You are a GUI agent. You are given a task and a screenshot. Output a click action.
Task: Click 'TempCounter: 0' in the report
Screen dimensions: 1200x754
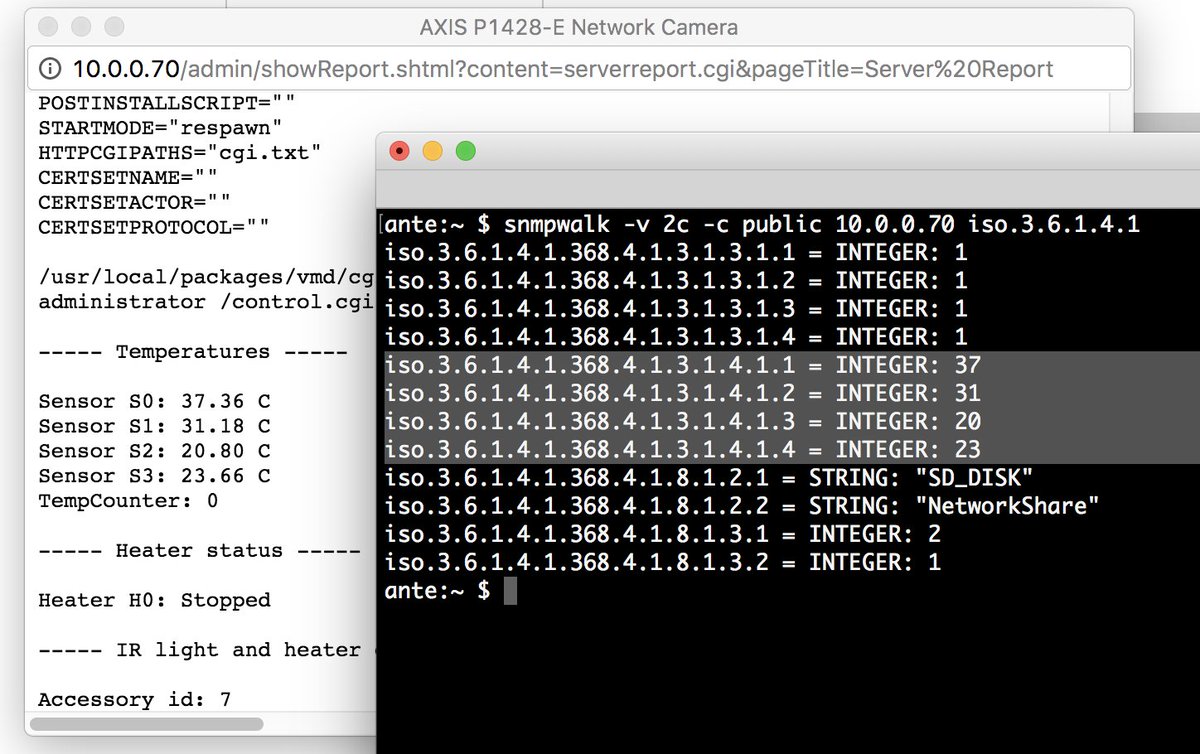[x=128, y=500]
